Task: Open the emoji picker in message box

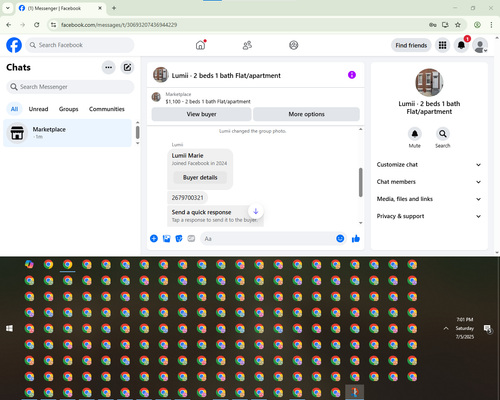Action: (340, 238)
